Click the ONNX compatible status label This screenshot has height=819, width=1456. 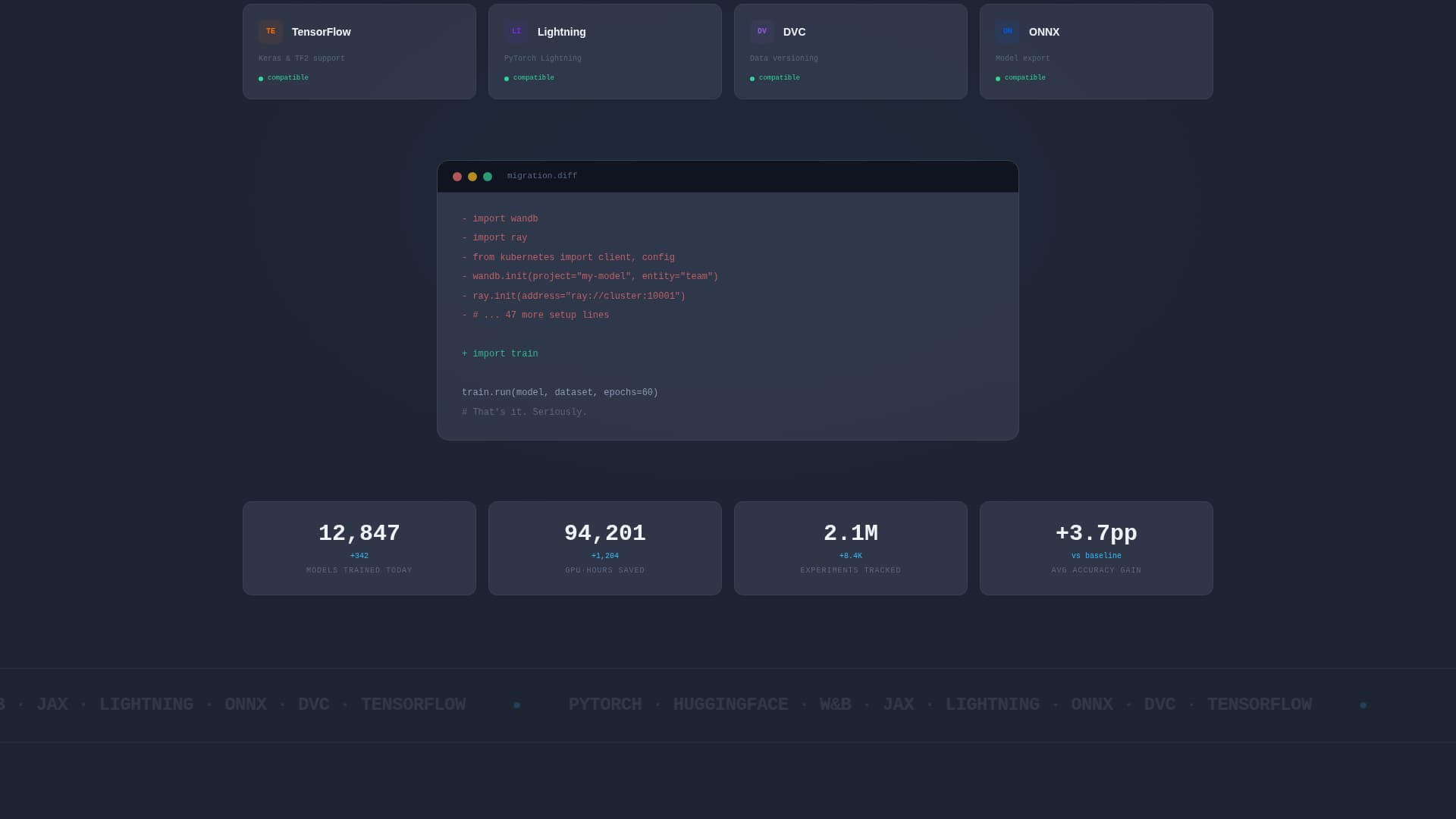coord(1025,78)
